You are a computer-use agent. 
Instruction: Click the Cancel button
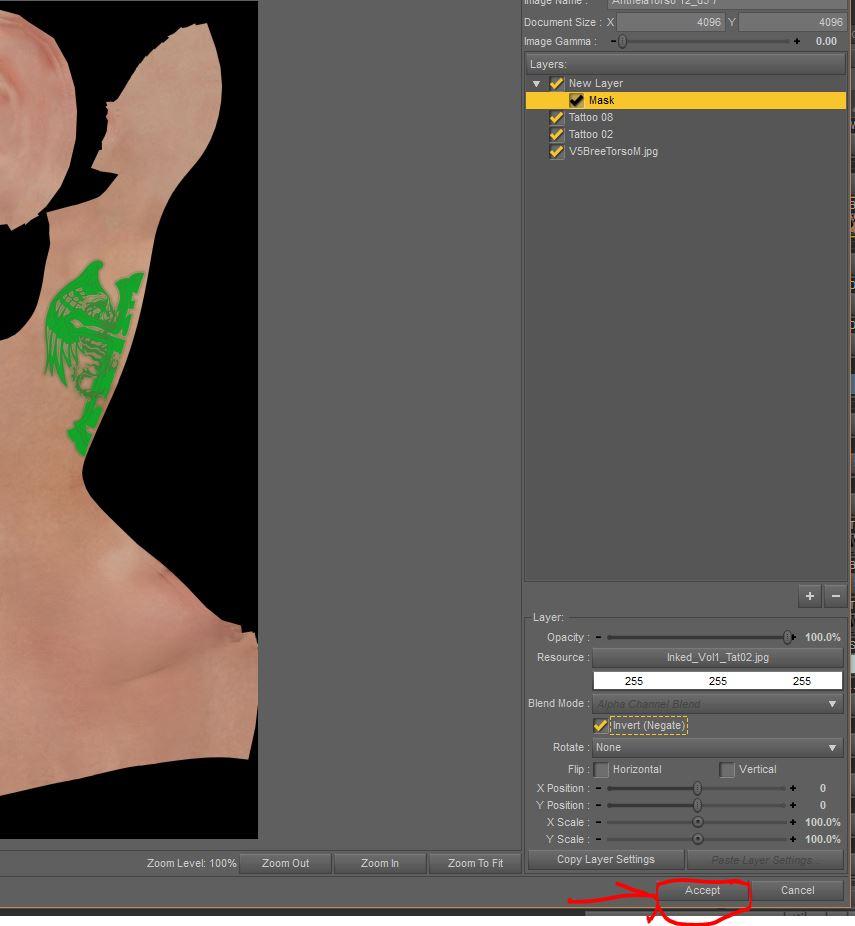(797, 890)
